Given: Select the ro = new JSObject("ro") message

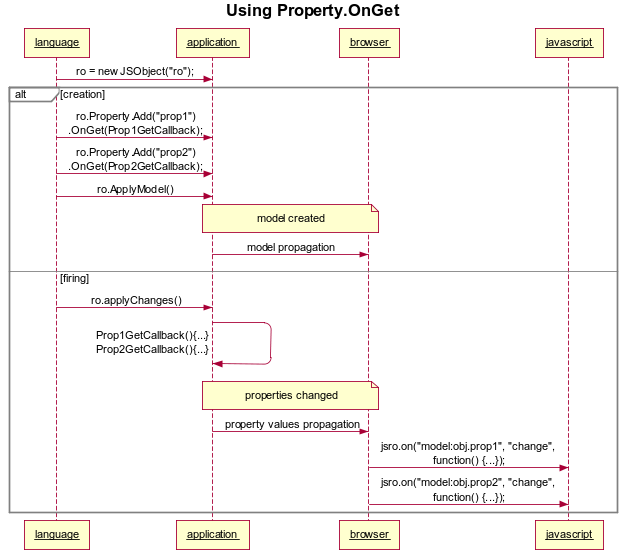Looking at the screenshot, I should [135, 71].
